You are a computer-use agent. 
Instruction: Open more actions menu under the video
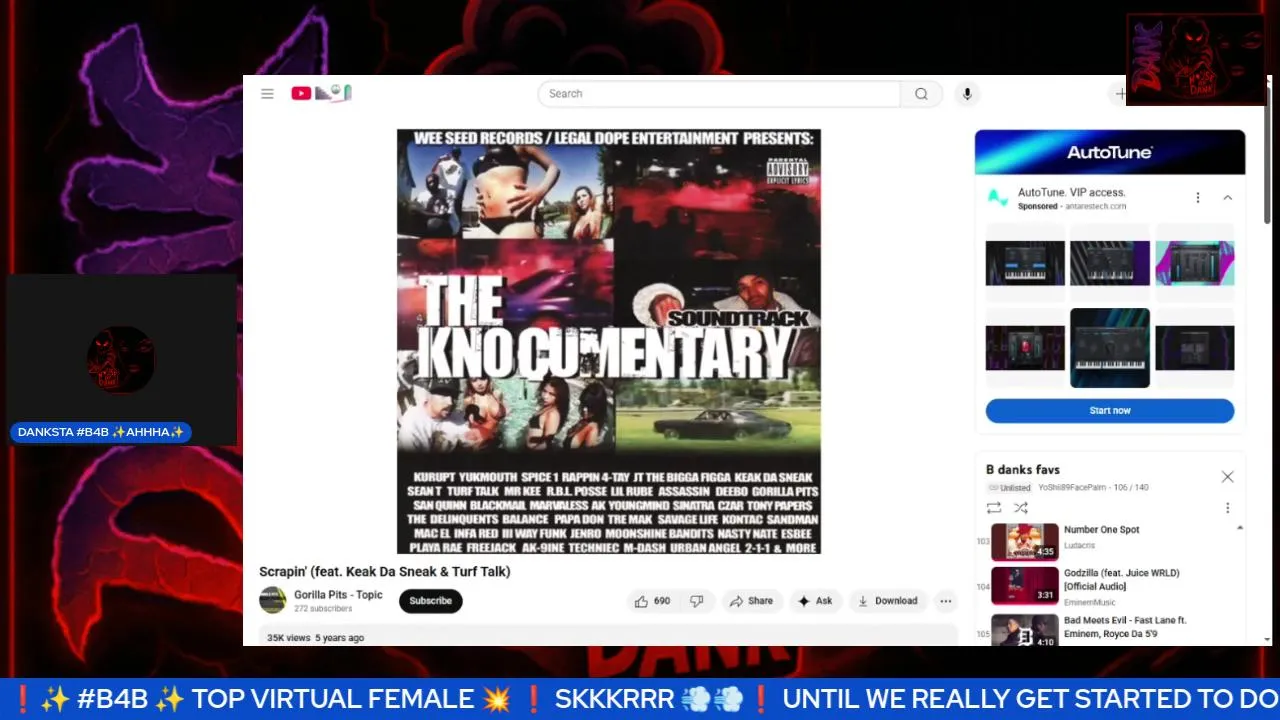coord(945,601)
